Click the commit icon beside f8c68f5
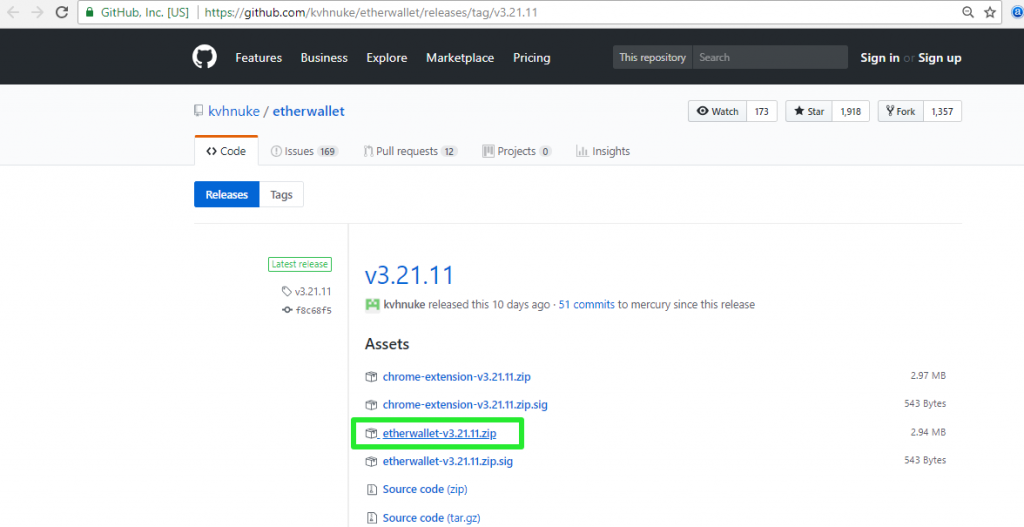Screen dimensions: 1024x527 pos(287,310)
